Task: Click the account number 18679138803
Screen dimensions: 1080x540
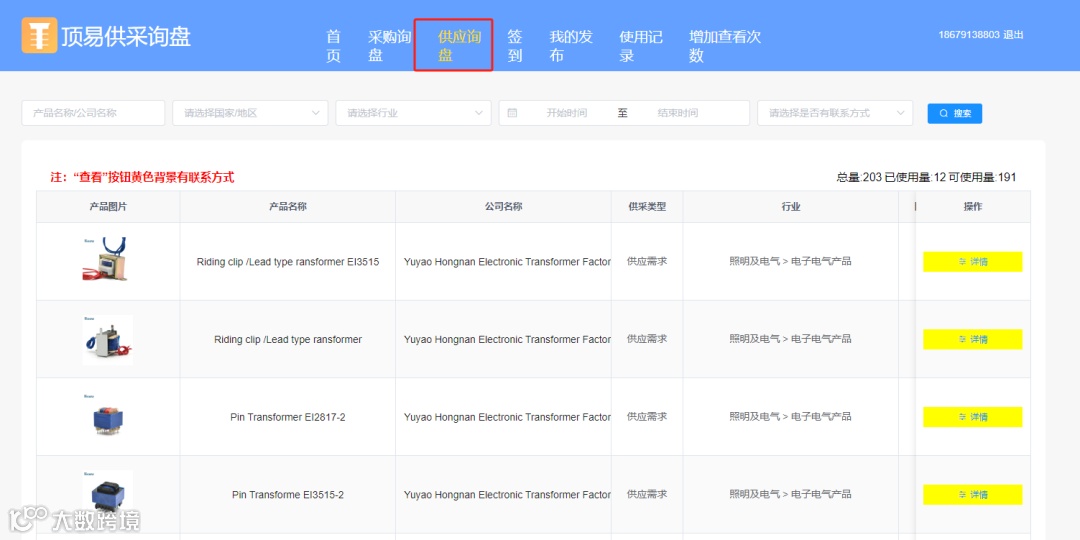Action: pos(969,34)
